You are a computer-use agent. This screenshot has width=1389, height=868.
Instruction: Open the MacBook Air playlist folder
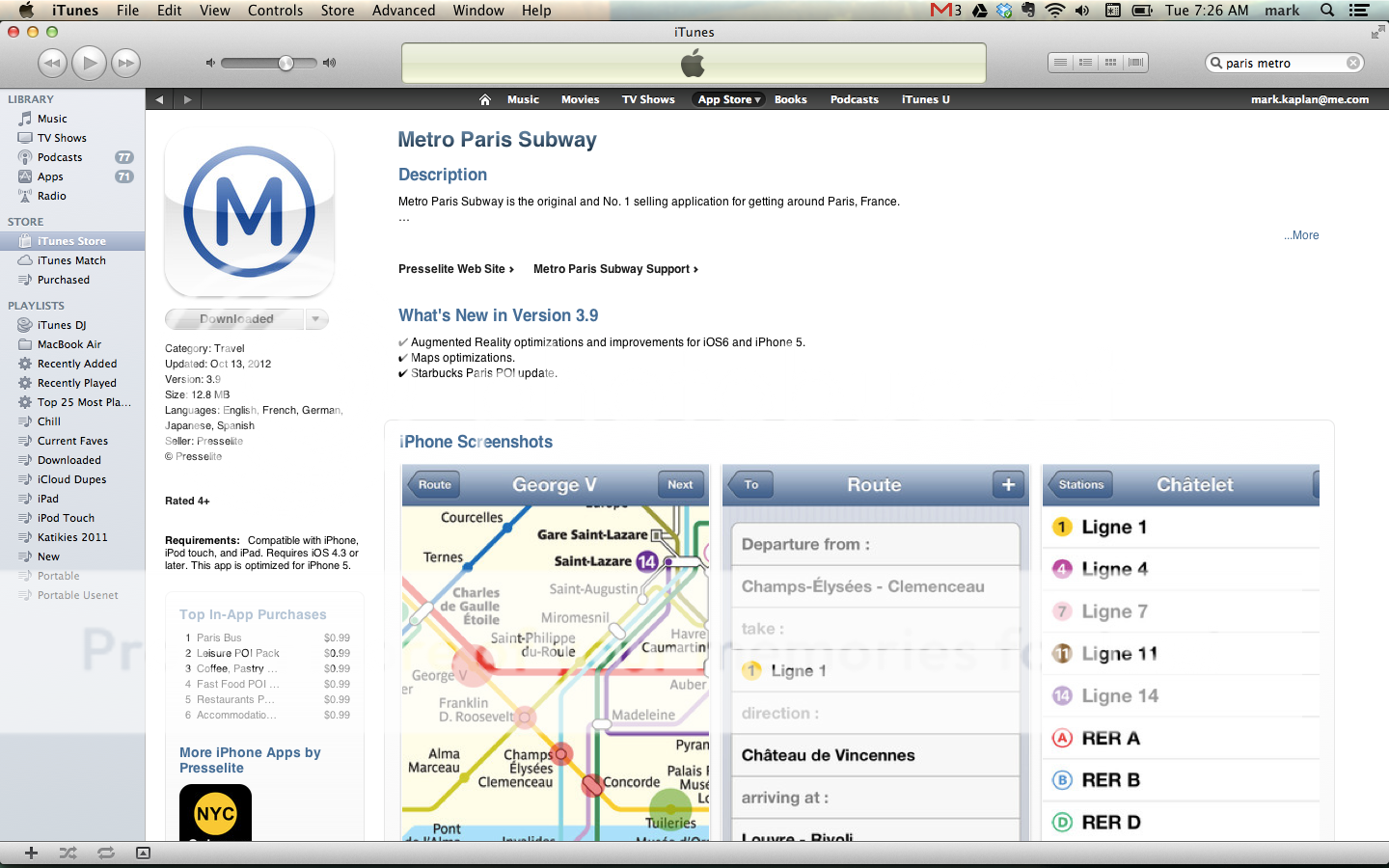tap(72, 344)
